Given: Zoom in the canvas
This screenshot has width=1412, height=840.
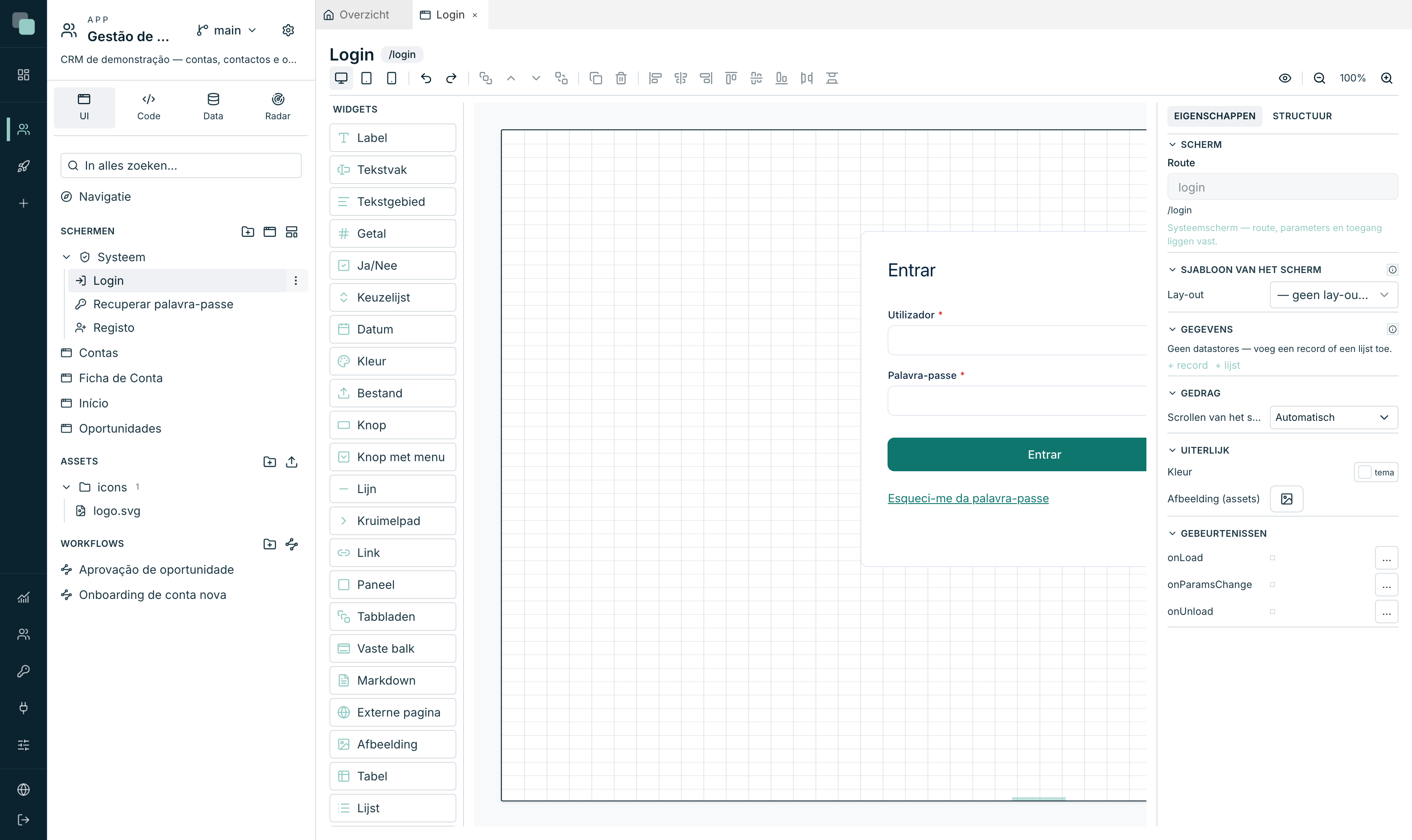Looking at the screenshot, I should (x=1386, y=78).
